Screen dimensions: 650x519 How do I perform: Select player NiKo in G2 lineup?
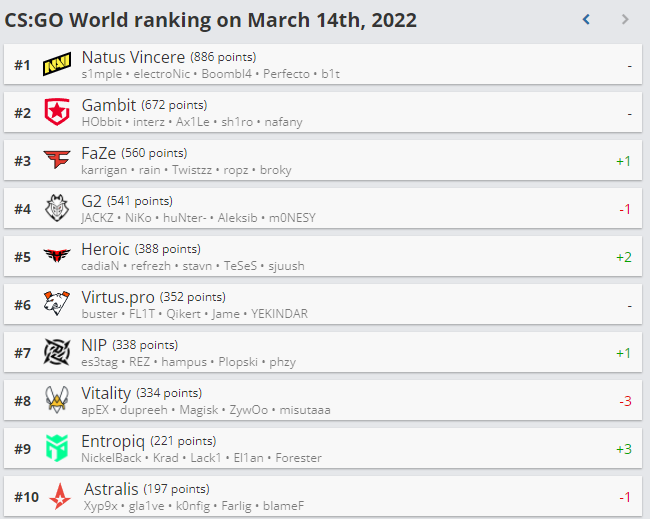[138, 218]
